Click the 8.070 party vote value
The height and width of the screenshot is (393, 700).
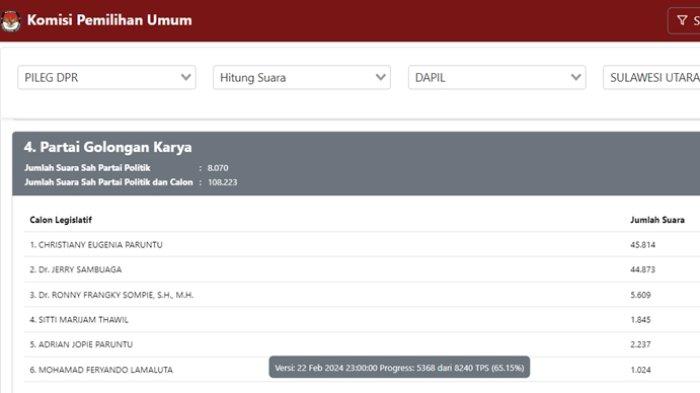218,168
